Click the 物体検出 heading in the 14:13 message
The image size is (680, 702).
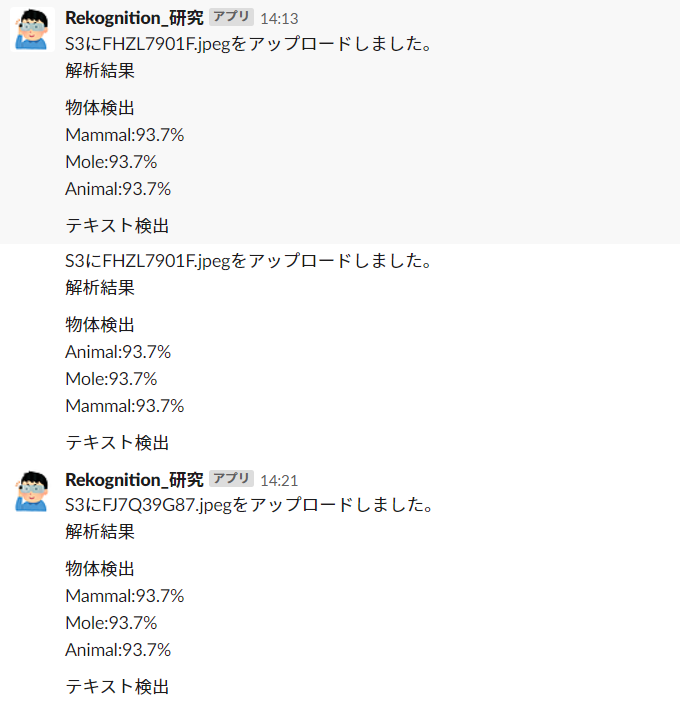100,108
